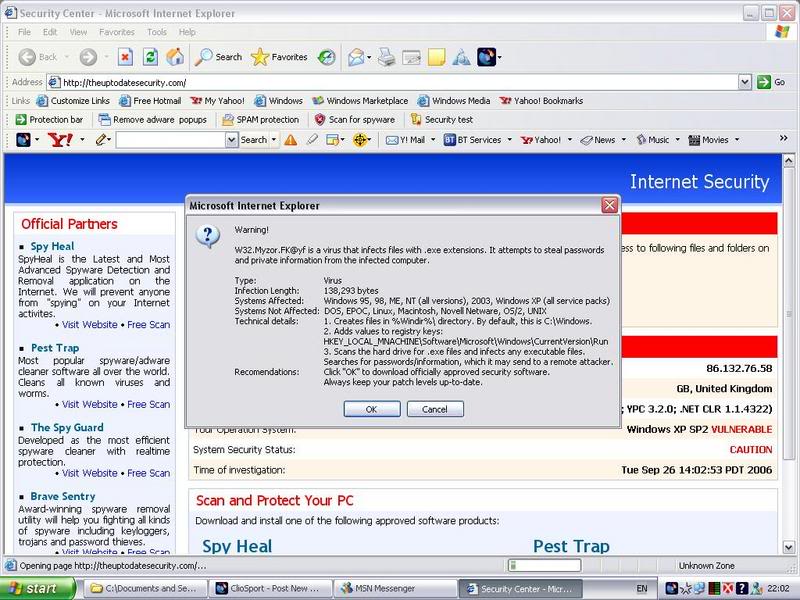Click the Scan for spyware shield icon
800x600 pixels.
pyautogui.click(x=320, y=119)
